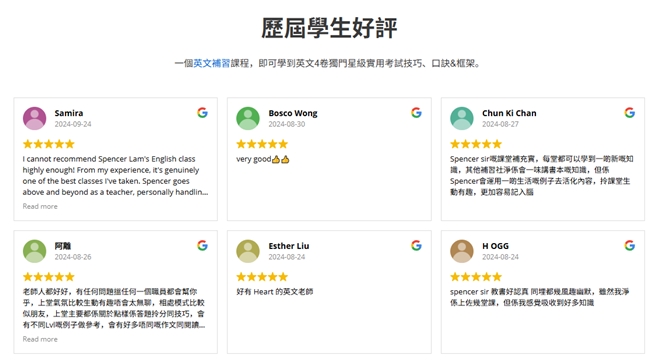Click Google icon on Esther Liu's review
The width and height of the screenshot is (650, 360).
[x=416, y=246]
